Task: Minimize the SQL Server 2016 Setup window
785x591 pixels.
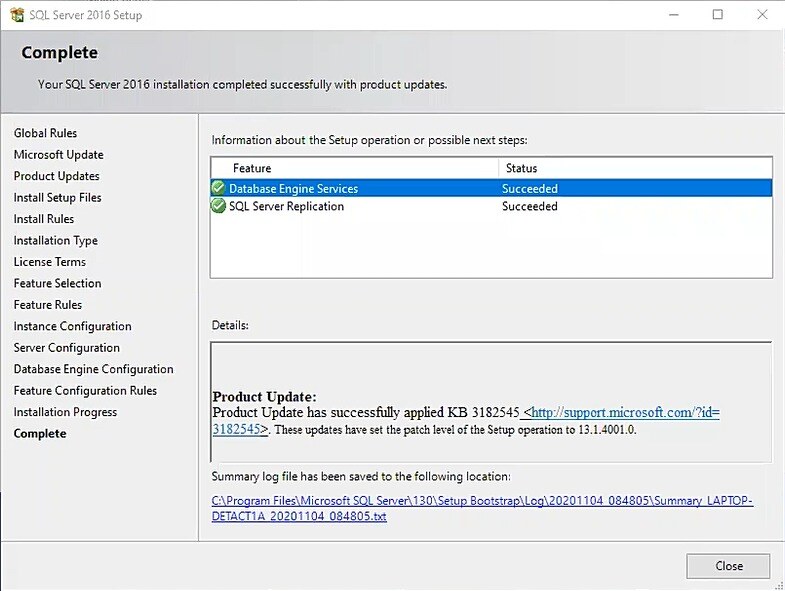Action: (674, 15)
